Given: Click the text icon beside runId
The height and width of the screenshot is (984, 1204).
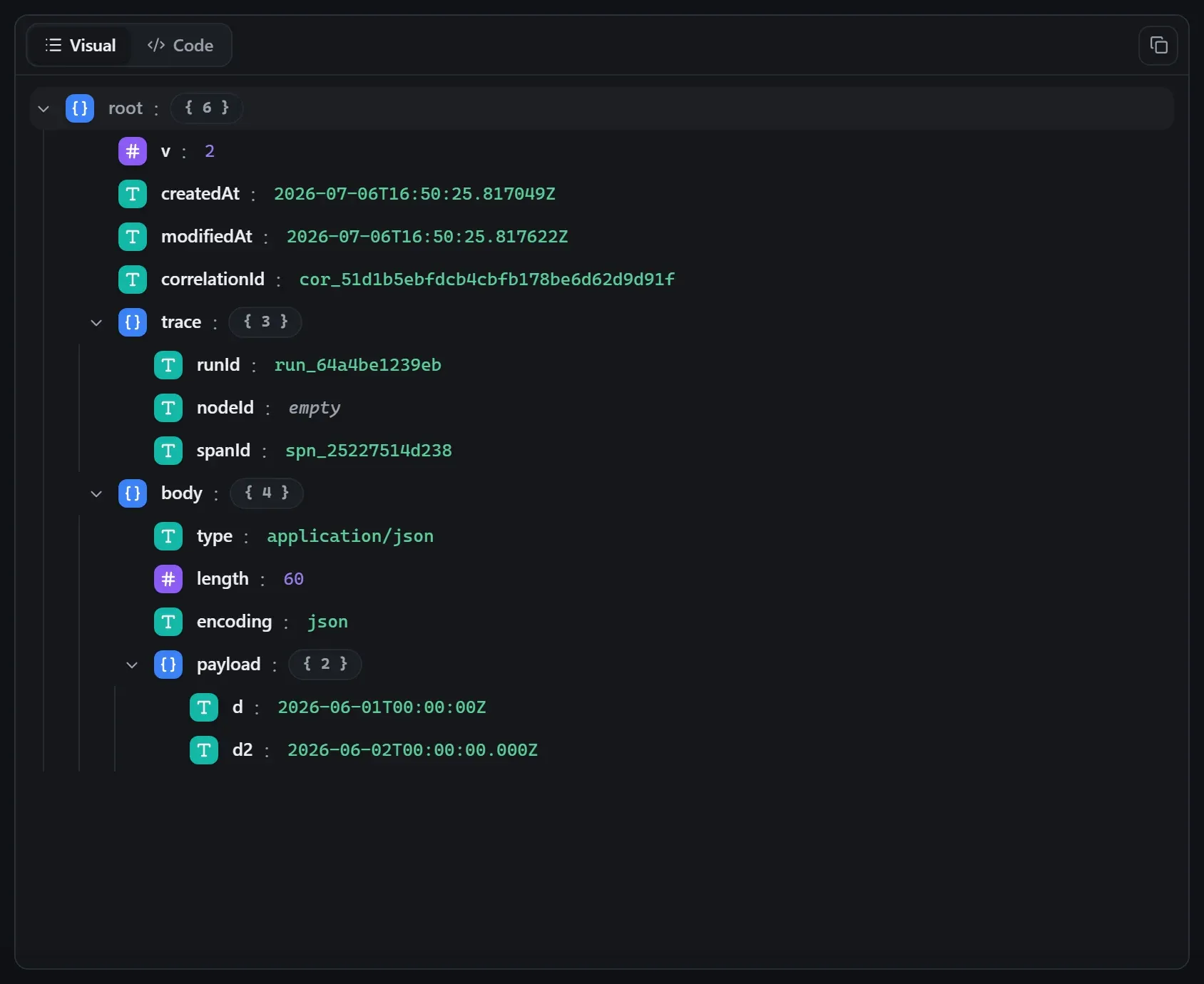Looking at the screenshot, I should coord(168,365).
